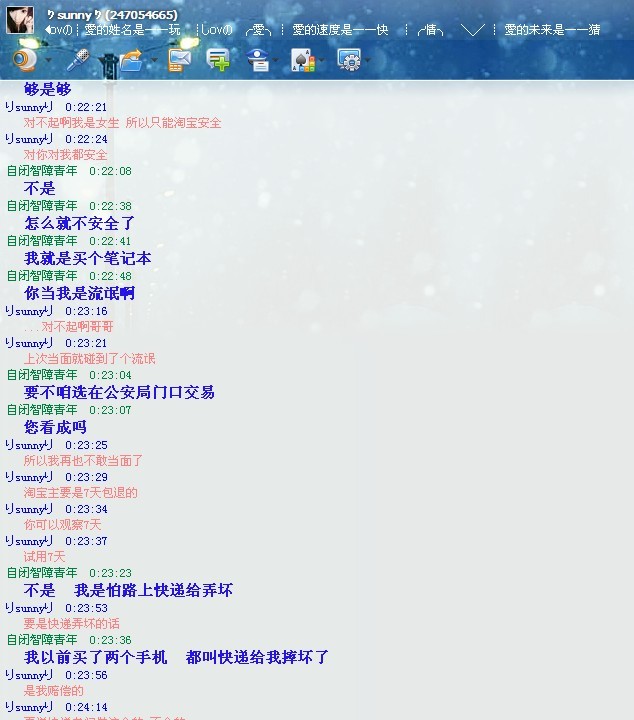634x720 pixels.
Task: Open the gear applications icon in toolbar
Action: point(348,60)
